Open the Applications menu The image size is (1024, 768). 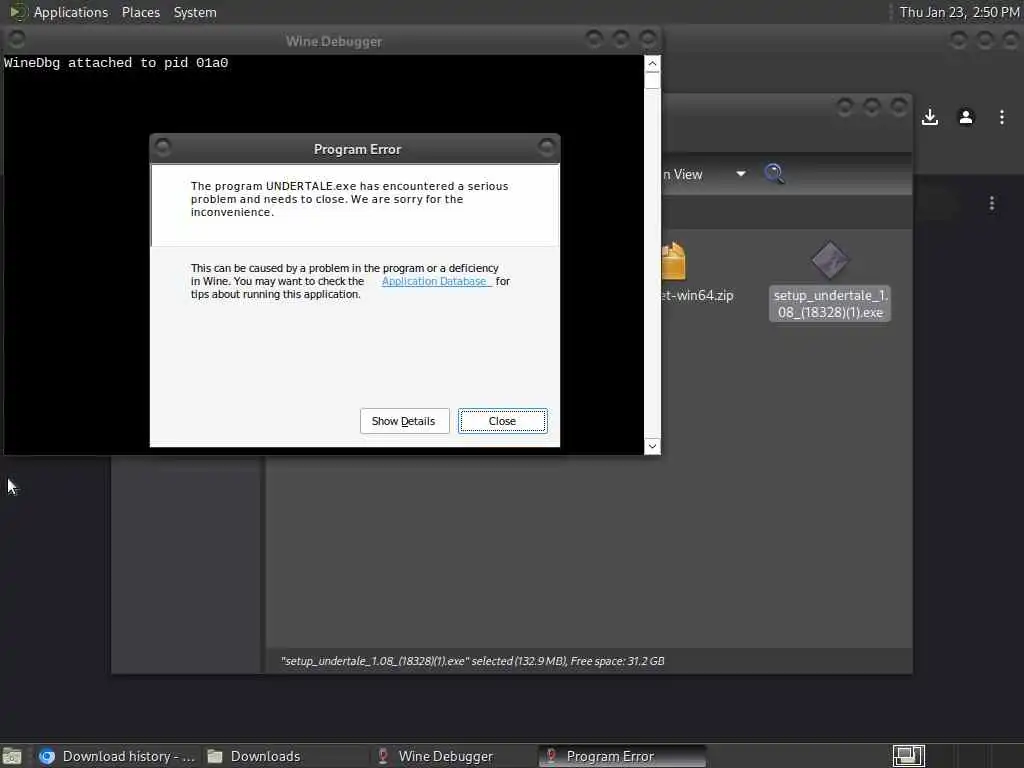pyautogui.click(x=71, y=12)
